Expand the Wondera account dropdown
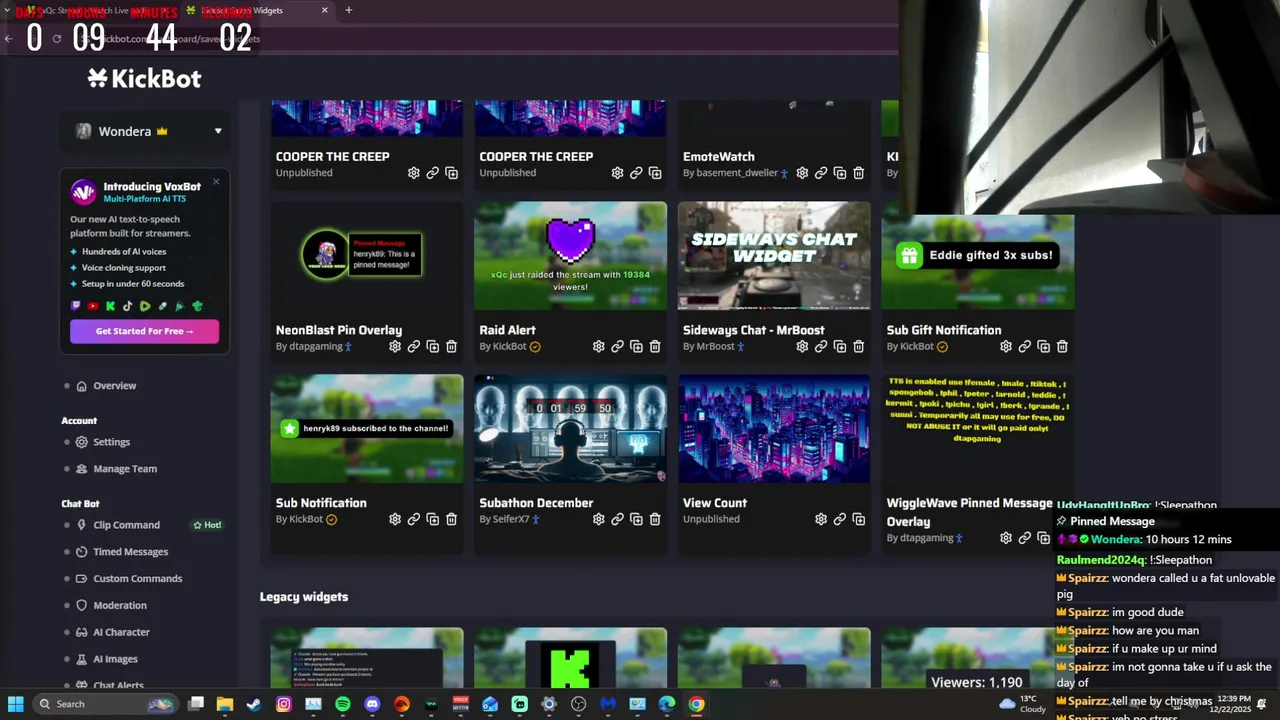This screenshot has width=1280, height=720. (x=218, y=131)
